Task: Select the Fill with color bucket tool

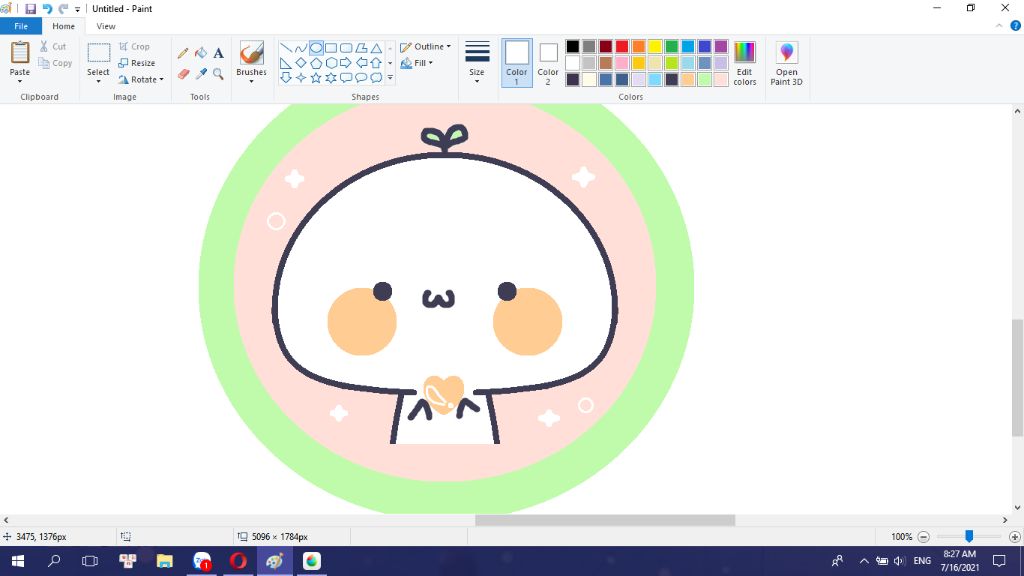Action: tap(201, 53)
